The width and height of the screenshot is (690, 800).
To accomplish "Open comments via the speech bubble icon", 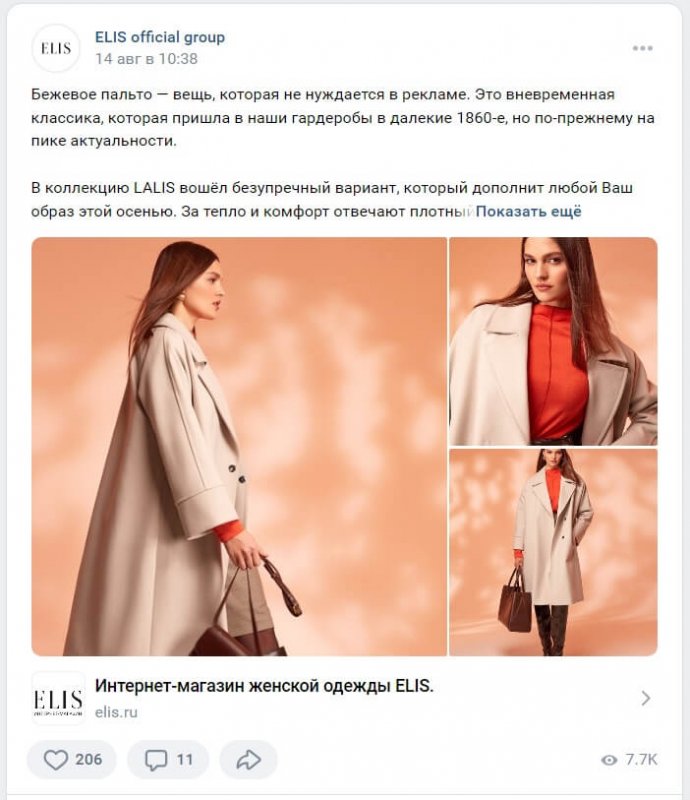I will (156, 760).
